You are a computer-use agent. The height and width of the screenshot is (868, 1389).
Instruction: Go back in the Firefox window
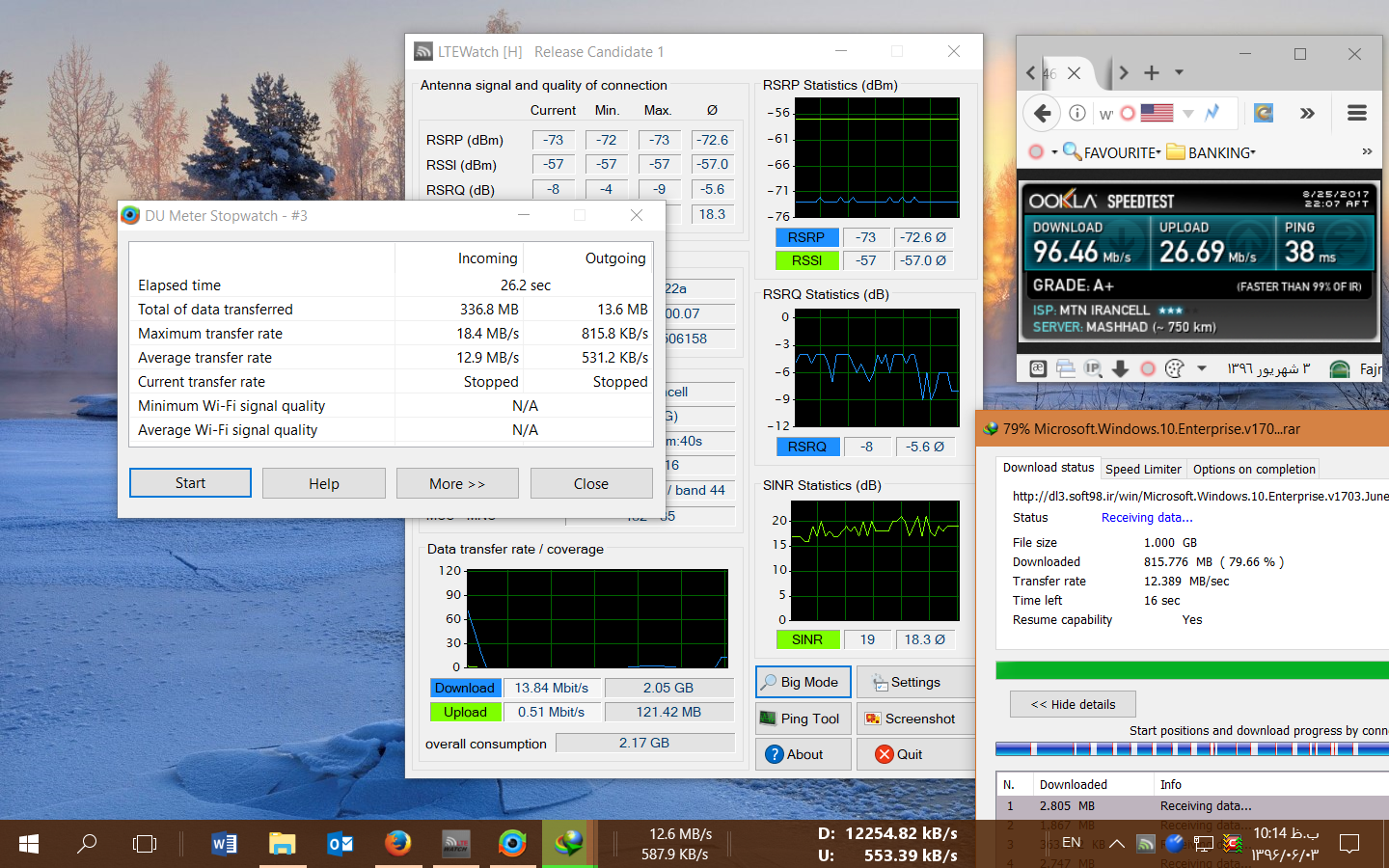(x=1042, y=113)
